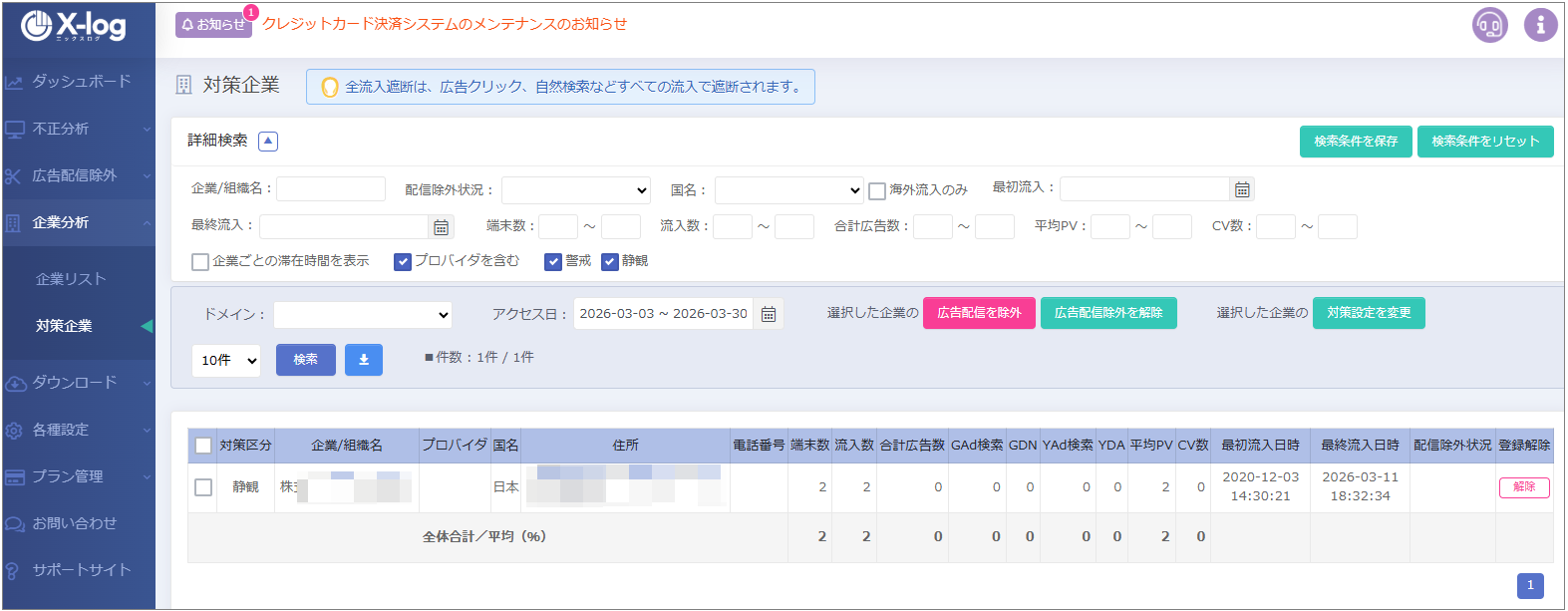Open the ドメイン dropdown
The width and height of the screenshot is (1568, 611).
click(363, 315)
